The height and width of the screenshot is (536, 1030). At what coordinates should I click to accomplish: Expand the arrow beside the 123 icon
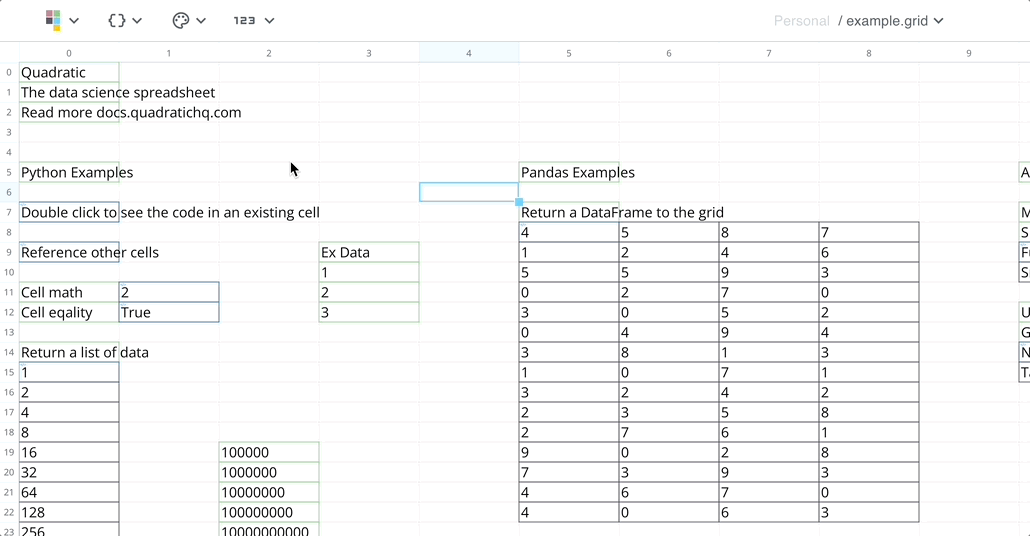tap(269, 20)
